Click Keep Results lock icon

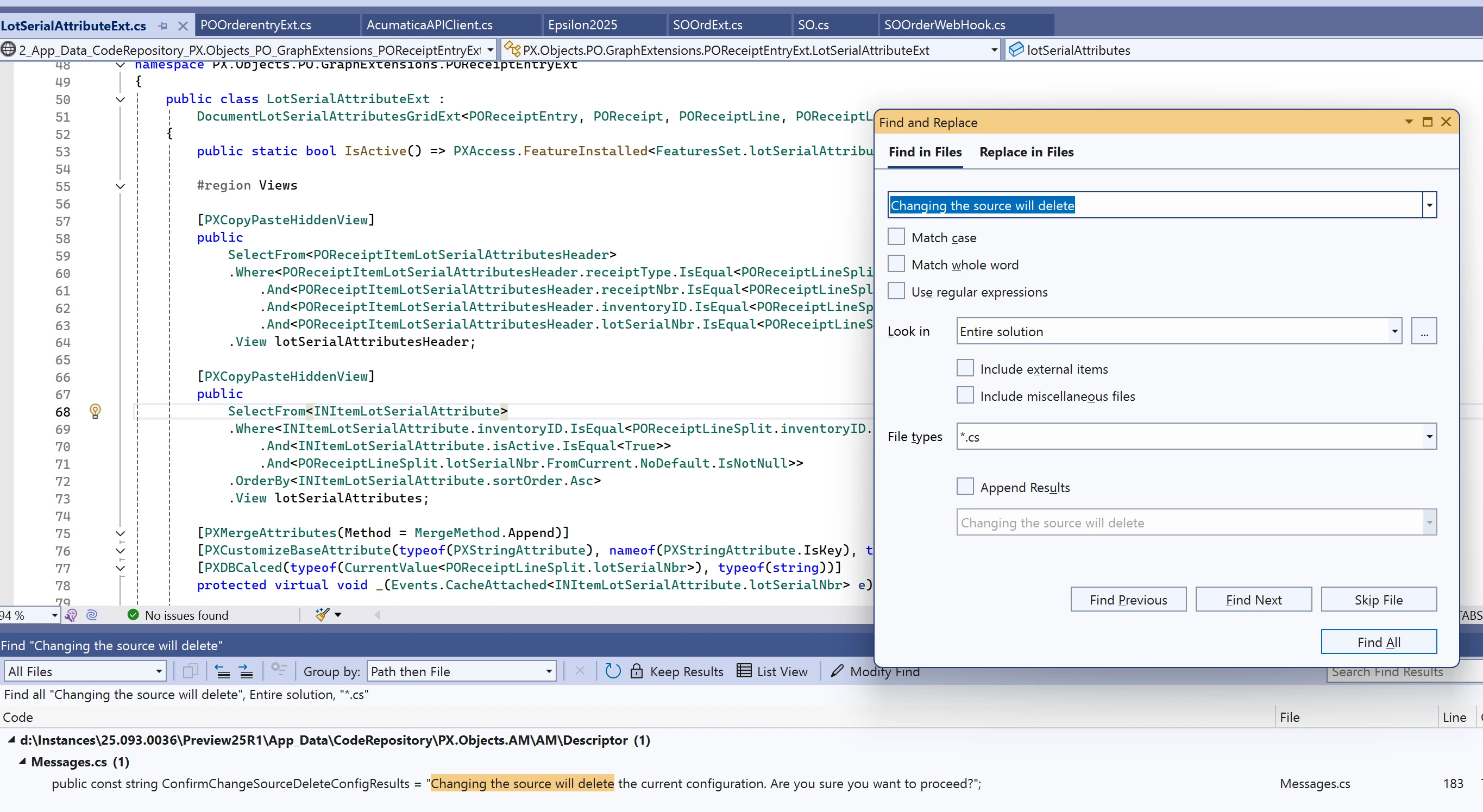pyautogui.click(x=636, y=671)
